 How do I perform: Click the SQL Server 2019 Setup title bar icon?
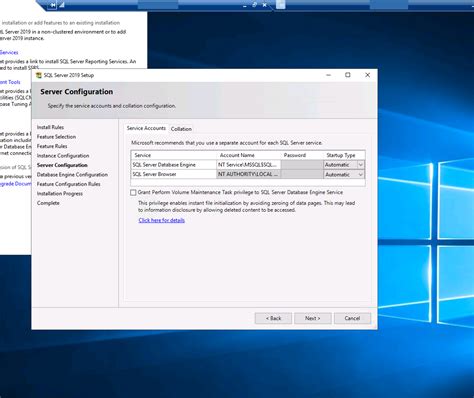[x=39, y=75]
